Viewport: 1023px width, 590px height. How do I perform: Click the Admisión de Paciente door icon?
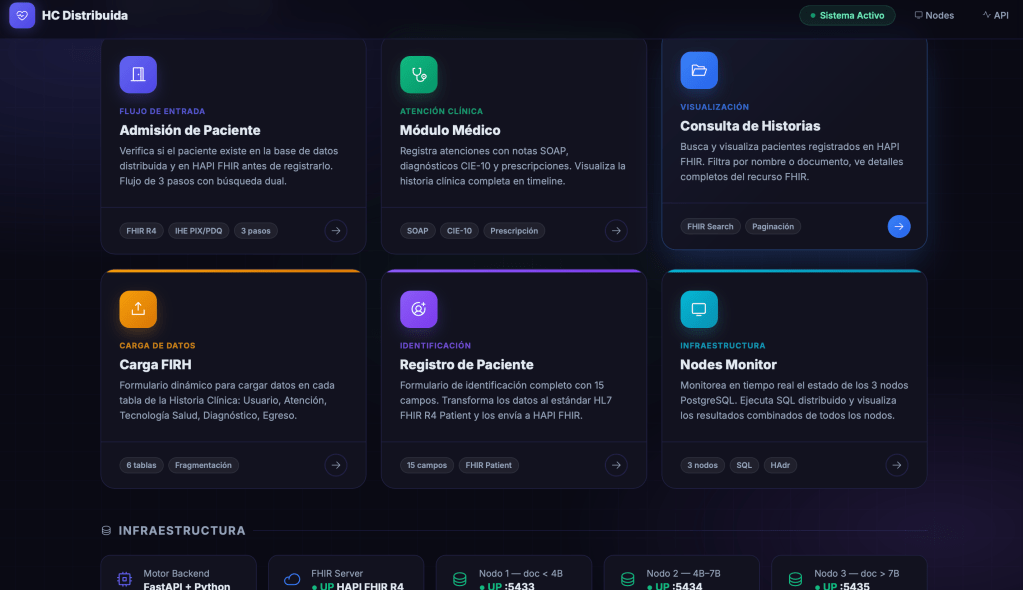click(138, 74)
